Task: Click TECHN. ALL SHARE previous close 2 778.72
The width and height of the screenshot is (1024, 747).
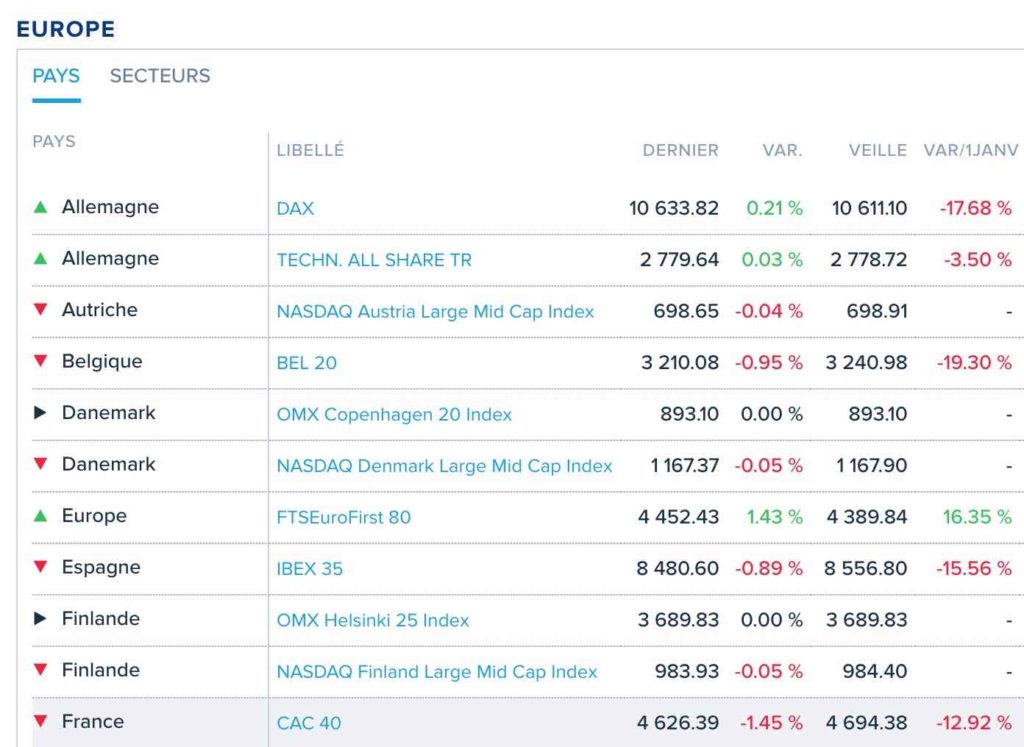Action: [869, 260]
